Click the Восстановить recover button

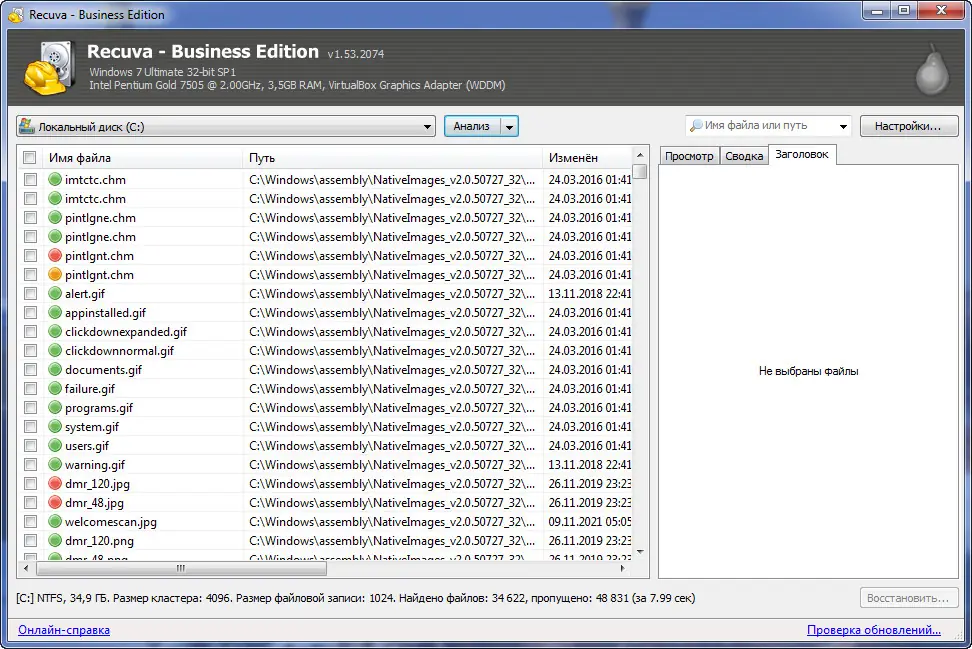click(x=908, y=598)
